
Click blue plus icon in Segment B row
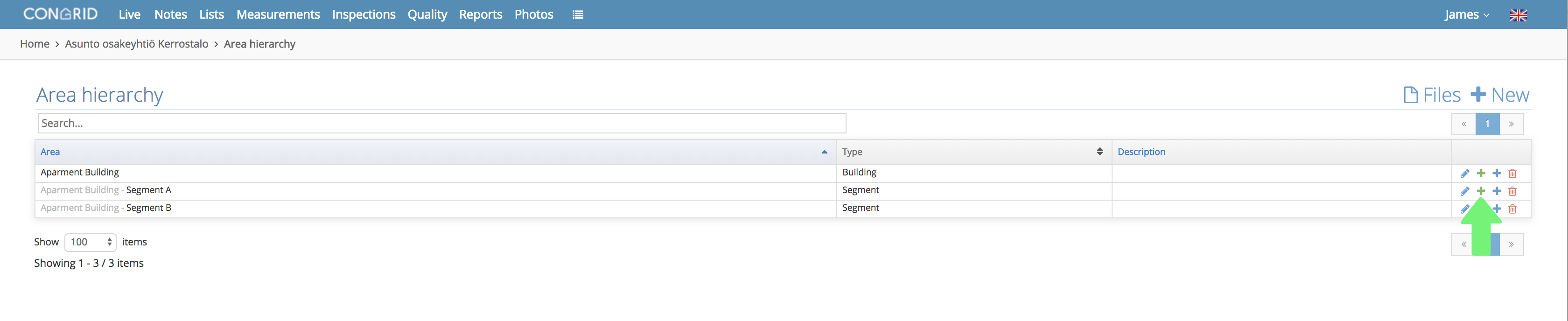point(1498,209)
